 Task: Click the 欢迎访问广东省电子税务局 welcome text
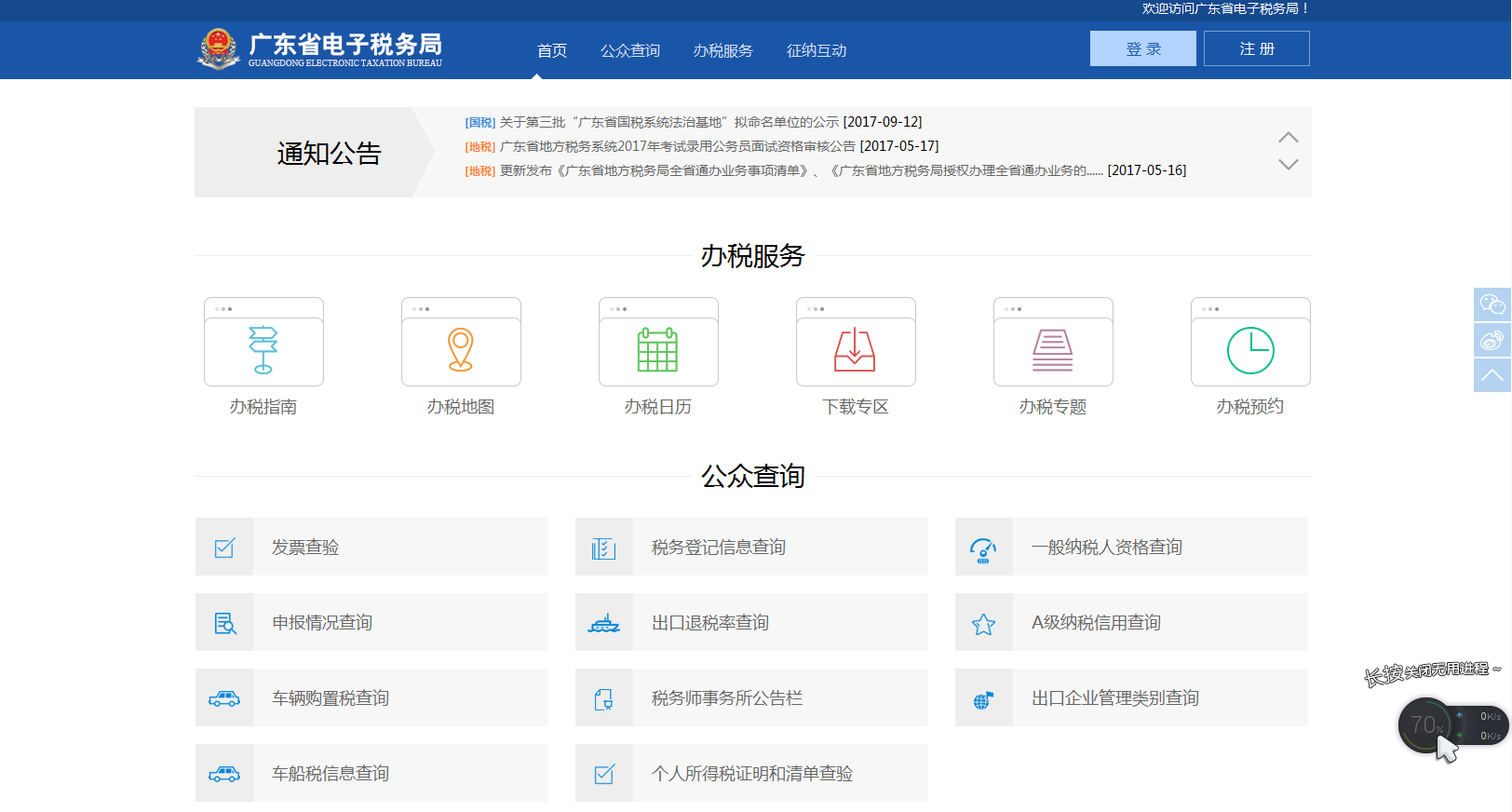click(1225, 8)
